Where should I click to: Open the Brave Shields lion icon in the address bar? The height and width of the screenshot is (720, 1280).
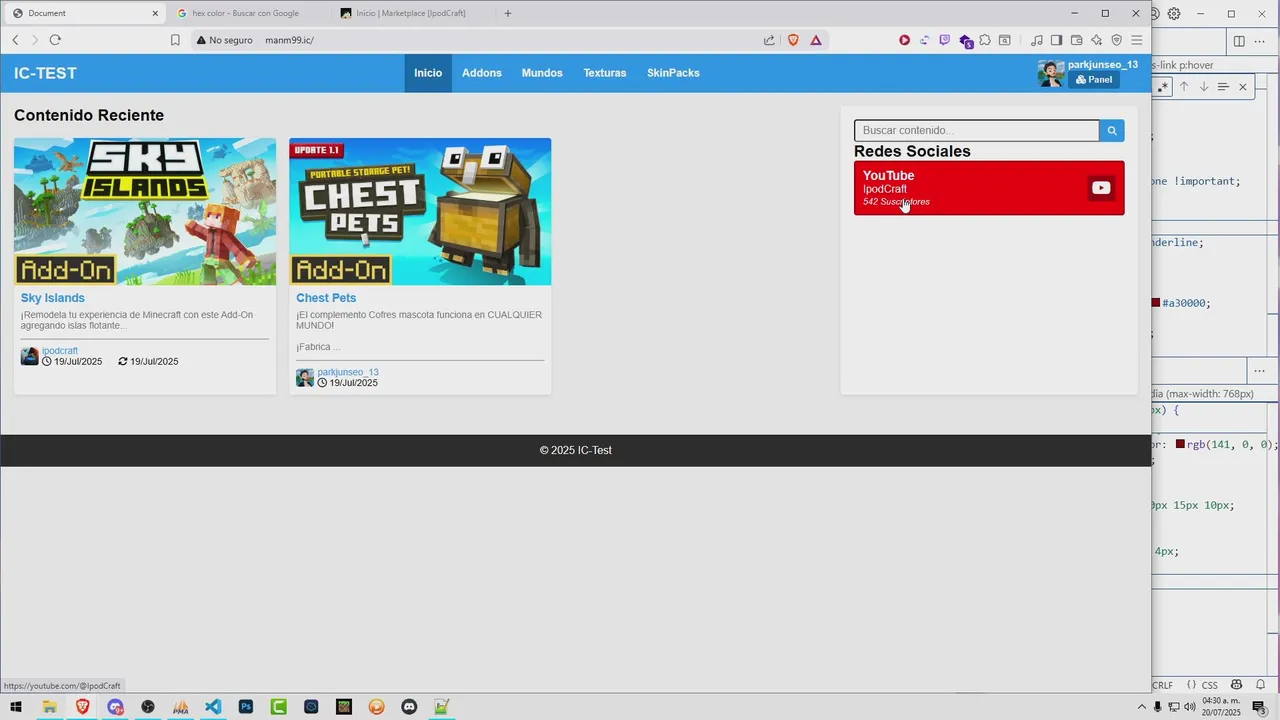[793, 40]
